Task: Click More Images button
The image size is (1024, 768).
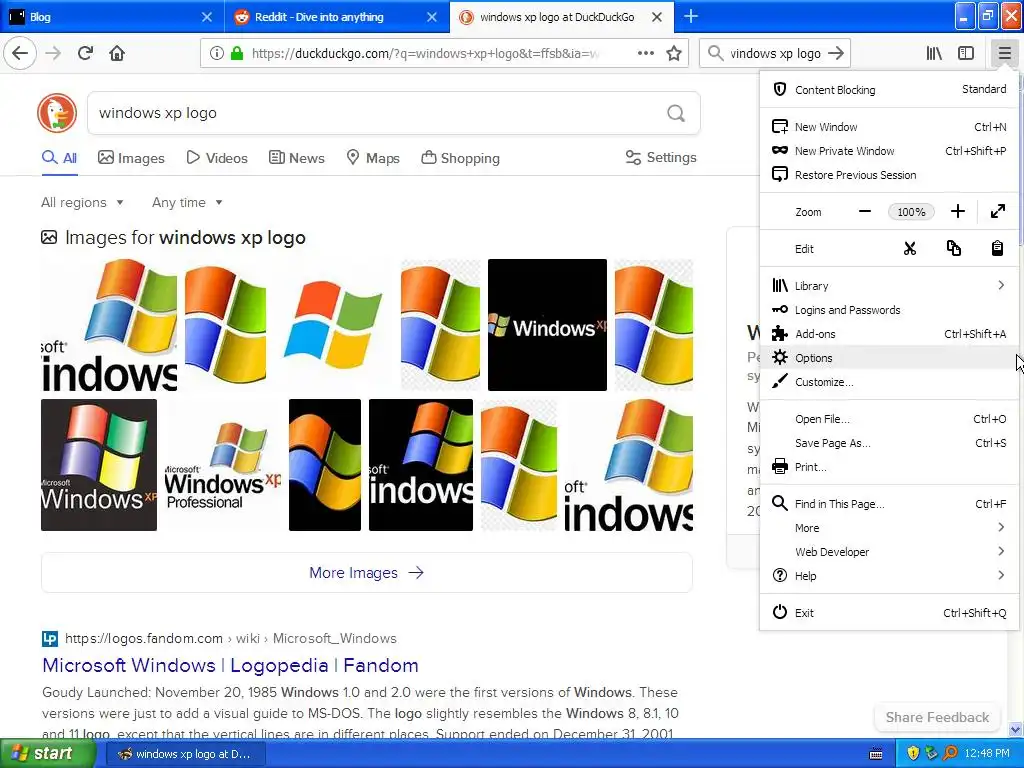Action: click(366, 573)
